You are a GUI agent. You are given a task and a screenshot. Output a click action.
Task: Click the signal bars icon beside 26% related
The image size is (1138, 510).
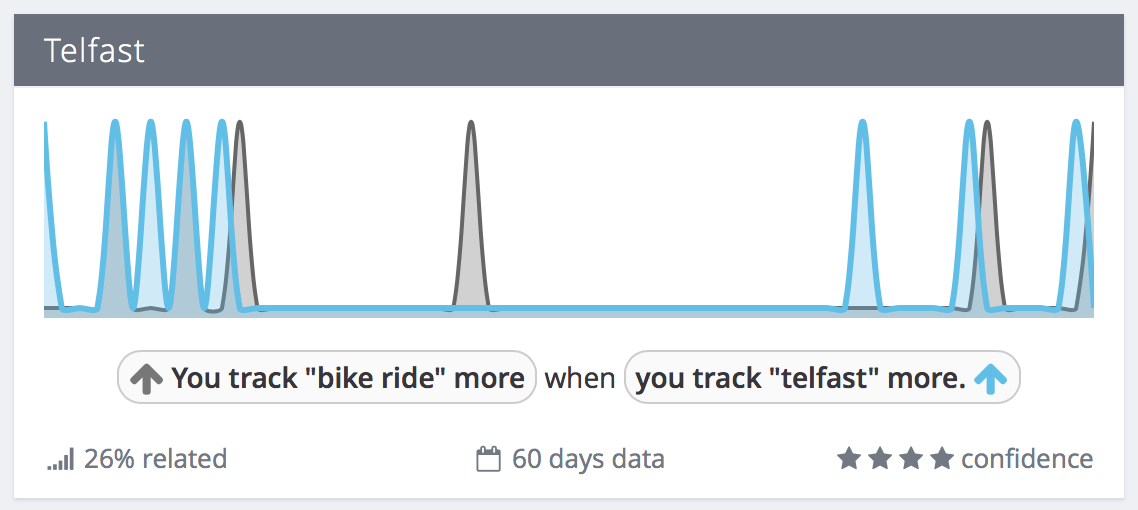pyautogui.click(x=61, y=460)
